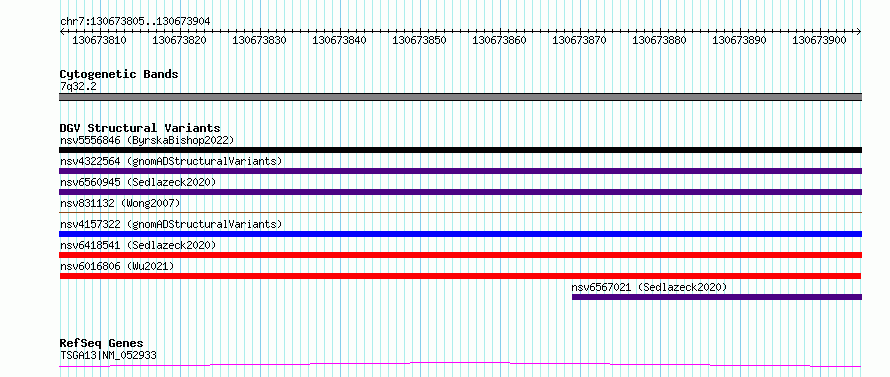Click ruler position 130673850

click(x=420, y=40)
